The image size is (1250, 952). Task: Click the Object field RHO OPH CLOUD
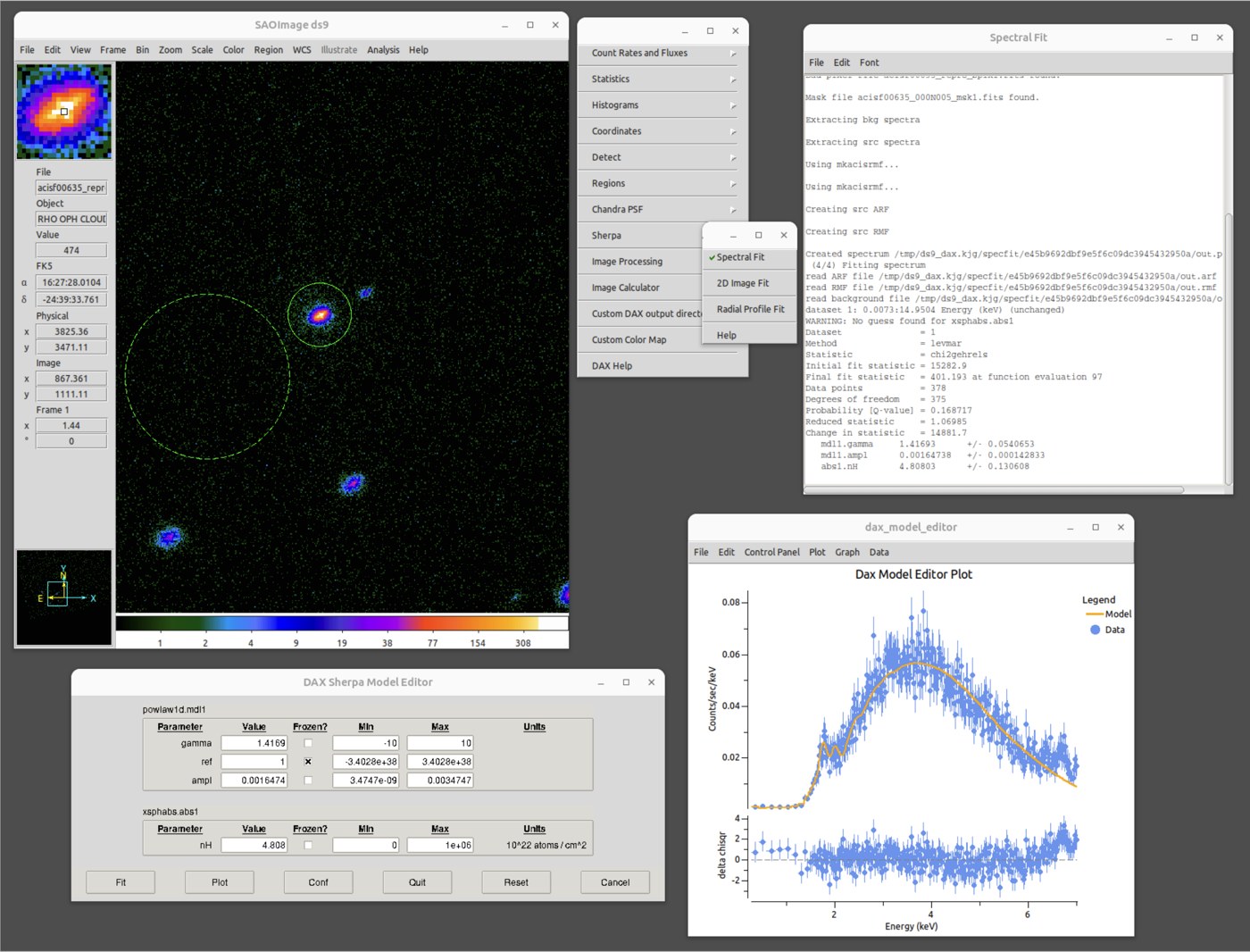pyautogui.click(x=71, y=219)
